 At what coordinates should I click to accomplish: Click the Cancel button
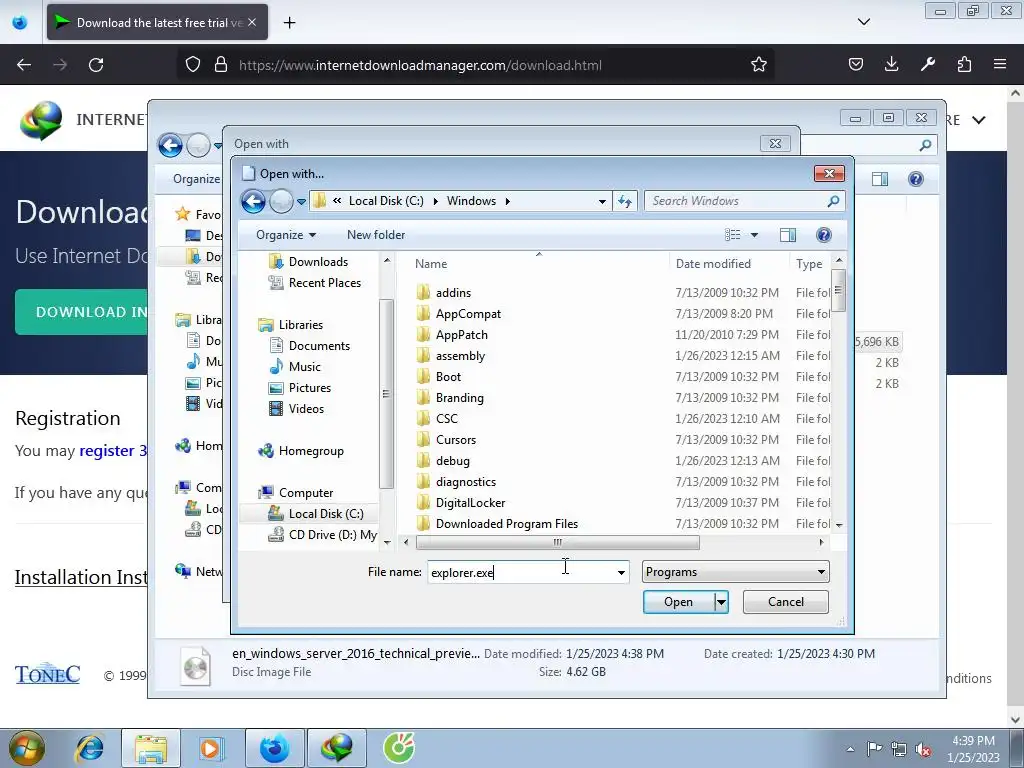pos(786,602)
